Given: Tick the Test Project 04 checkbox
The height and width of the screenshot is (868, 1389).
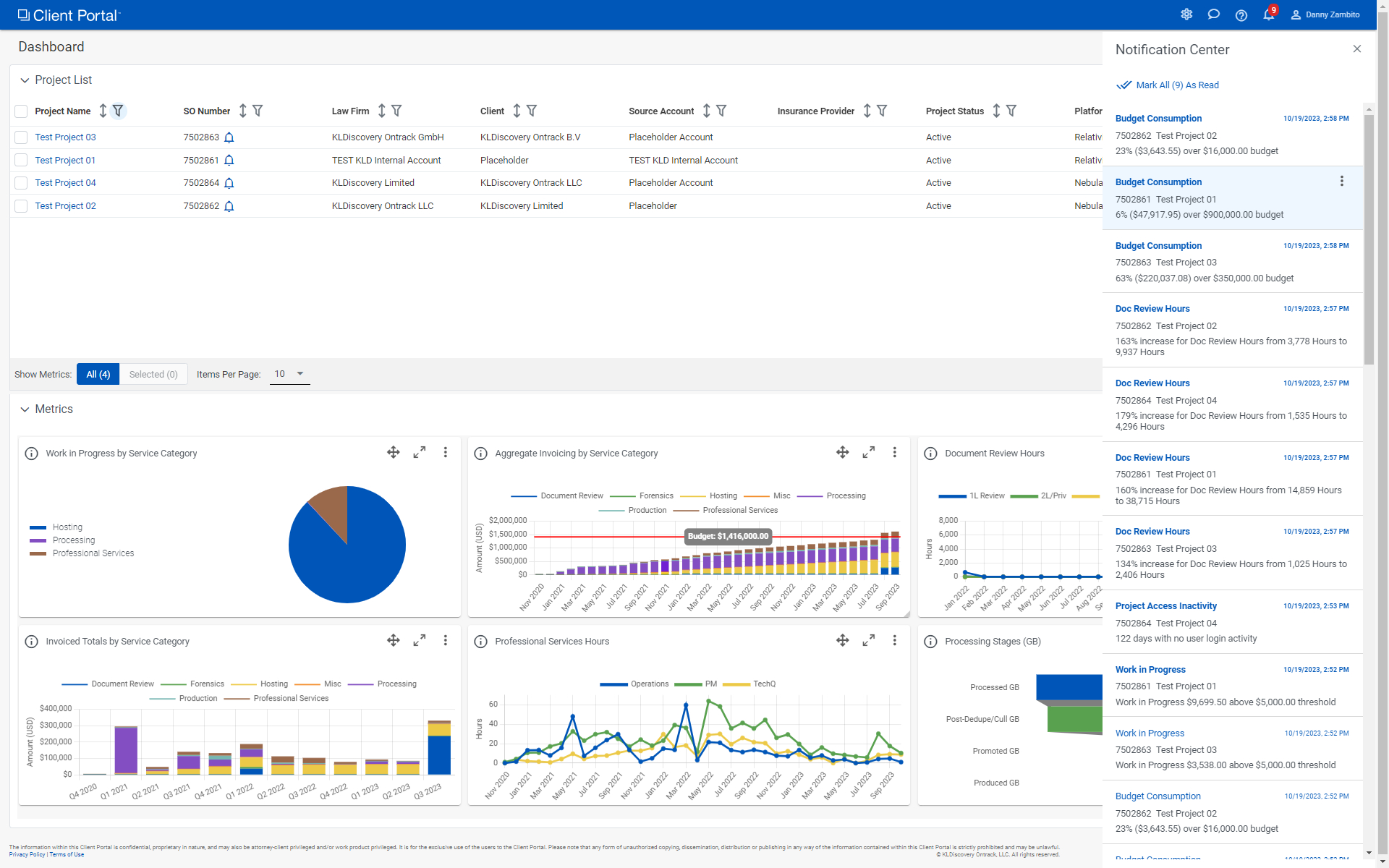Looking at the screenshot, I should point(21,183).
